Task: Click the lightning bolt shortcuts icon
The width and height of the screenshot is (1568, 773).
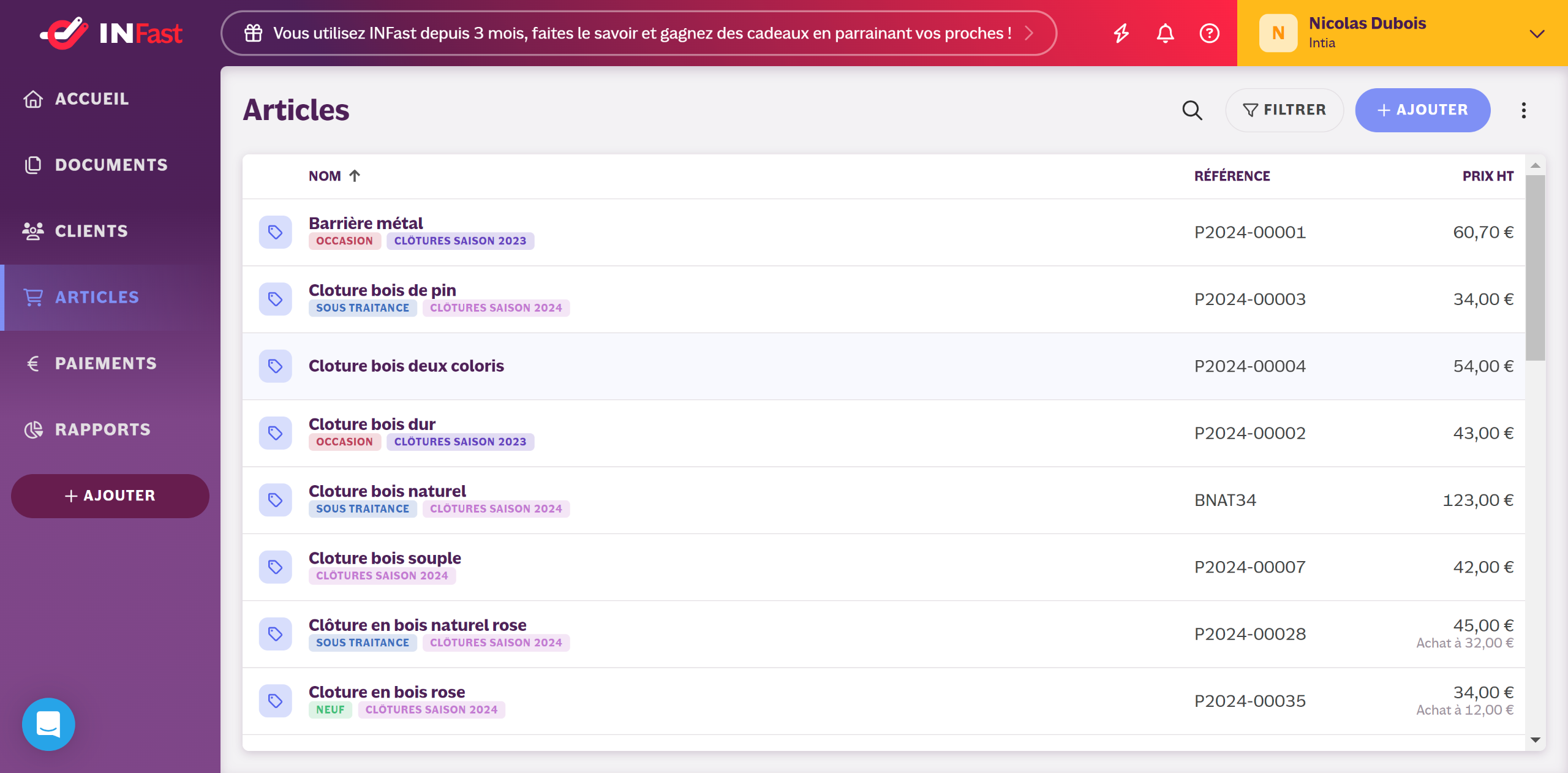Action: click(1121, 33)
